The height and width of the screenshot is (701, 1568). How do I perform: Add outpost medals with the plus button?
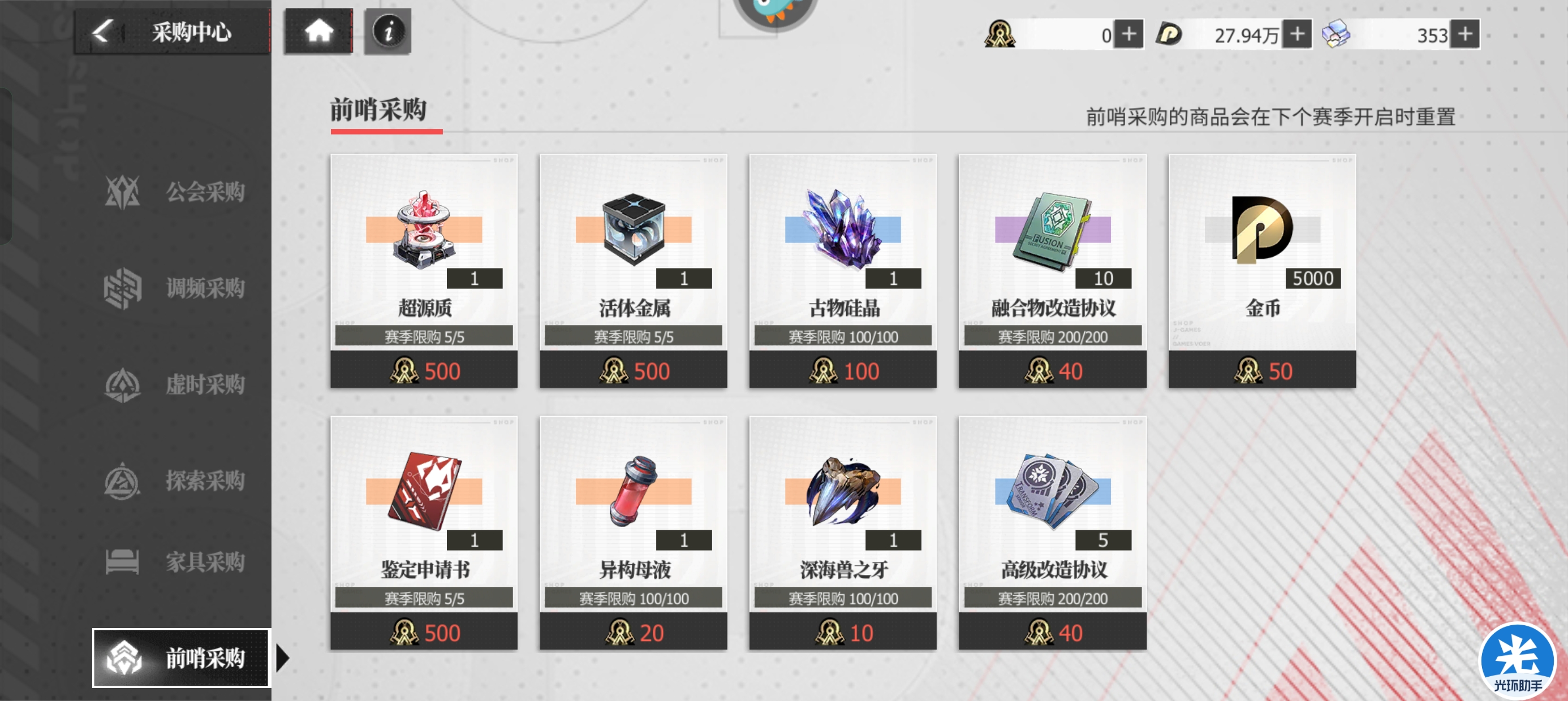1129,34
